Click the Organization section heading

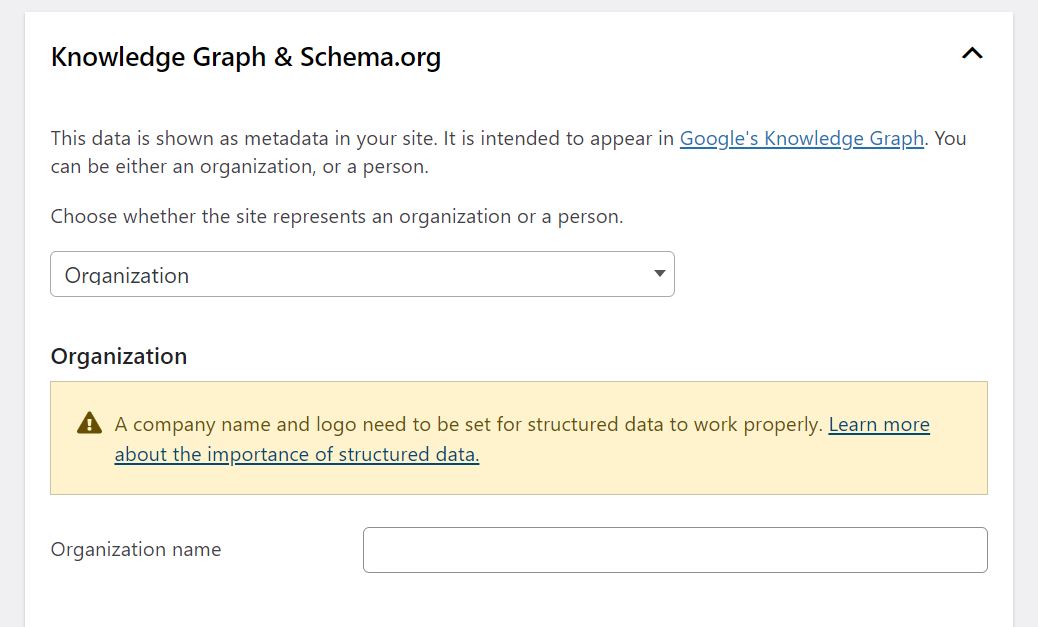click(118, 356)
